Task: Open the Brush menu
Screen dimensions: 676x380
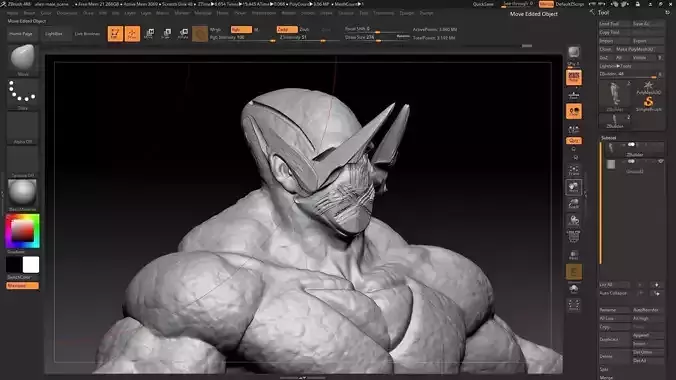Action: click(x=29, y=13)
